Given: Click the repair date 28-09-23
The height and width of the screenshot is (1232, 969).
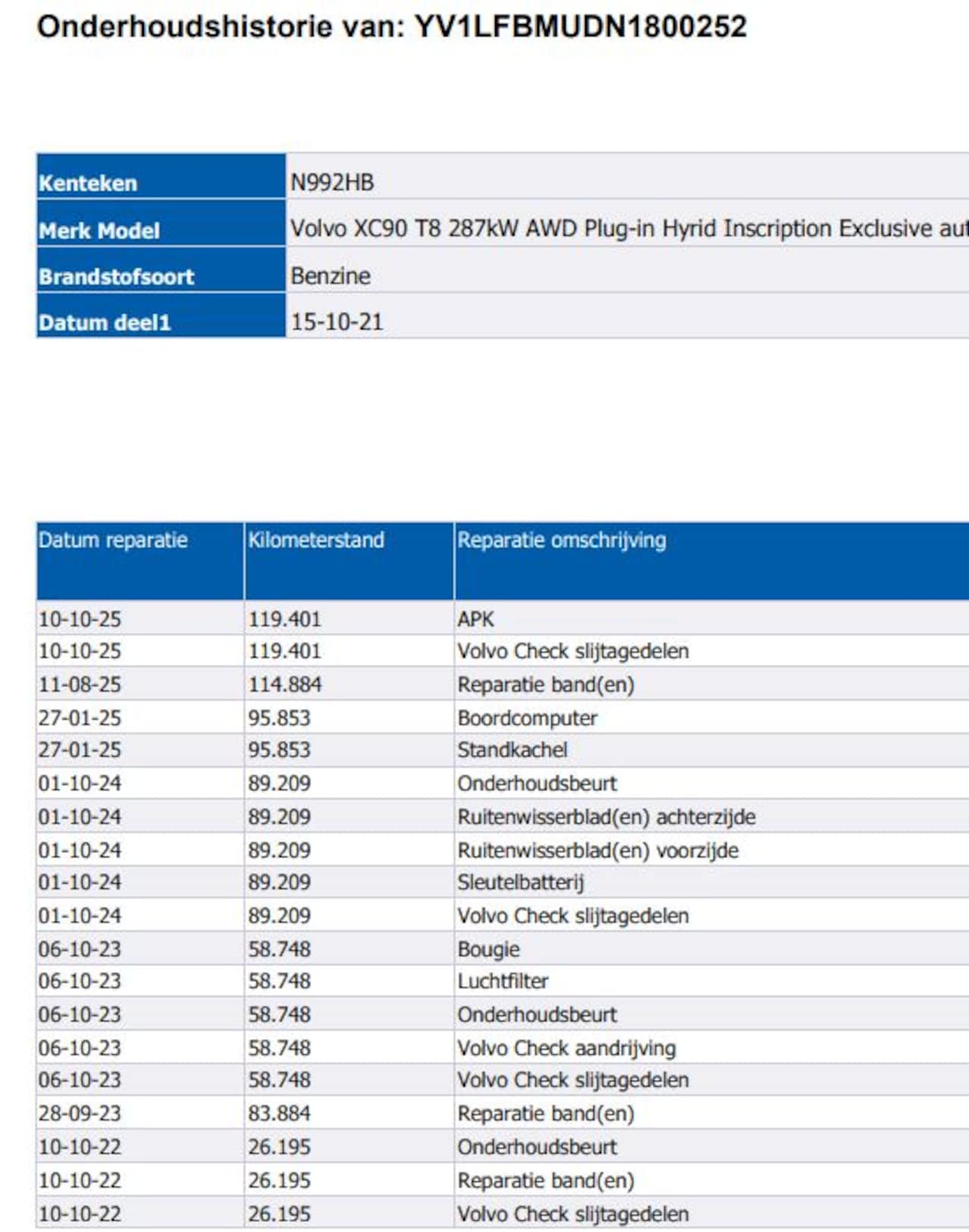Looking at the screenshot, I should [x=79, y=1114].
